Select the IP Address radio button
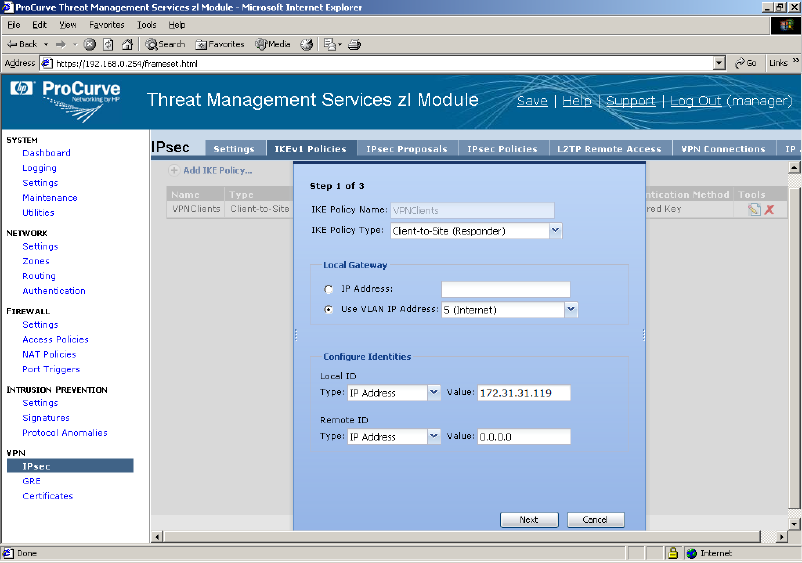 (x=328, y=289)
